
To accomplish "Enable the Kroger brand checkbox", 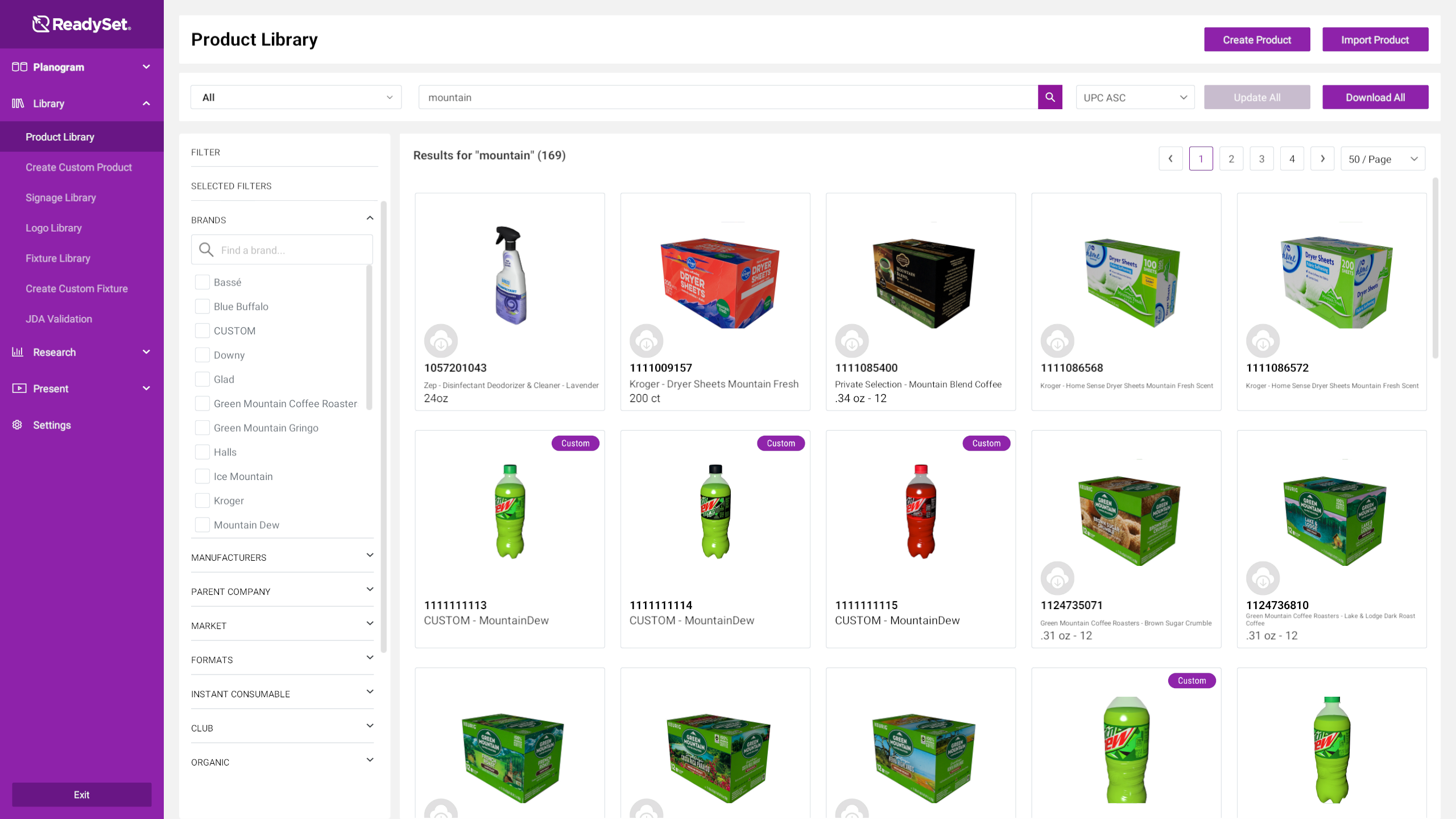I will pos(202,500).
